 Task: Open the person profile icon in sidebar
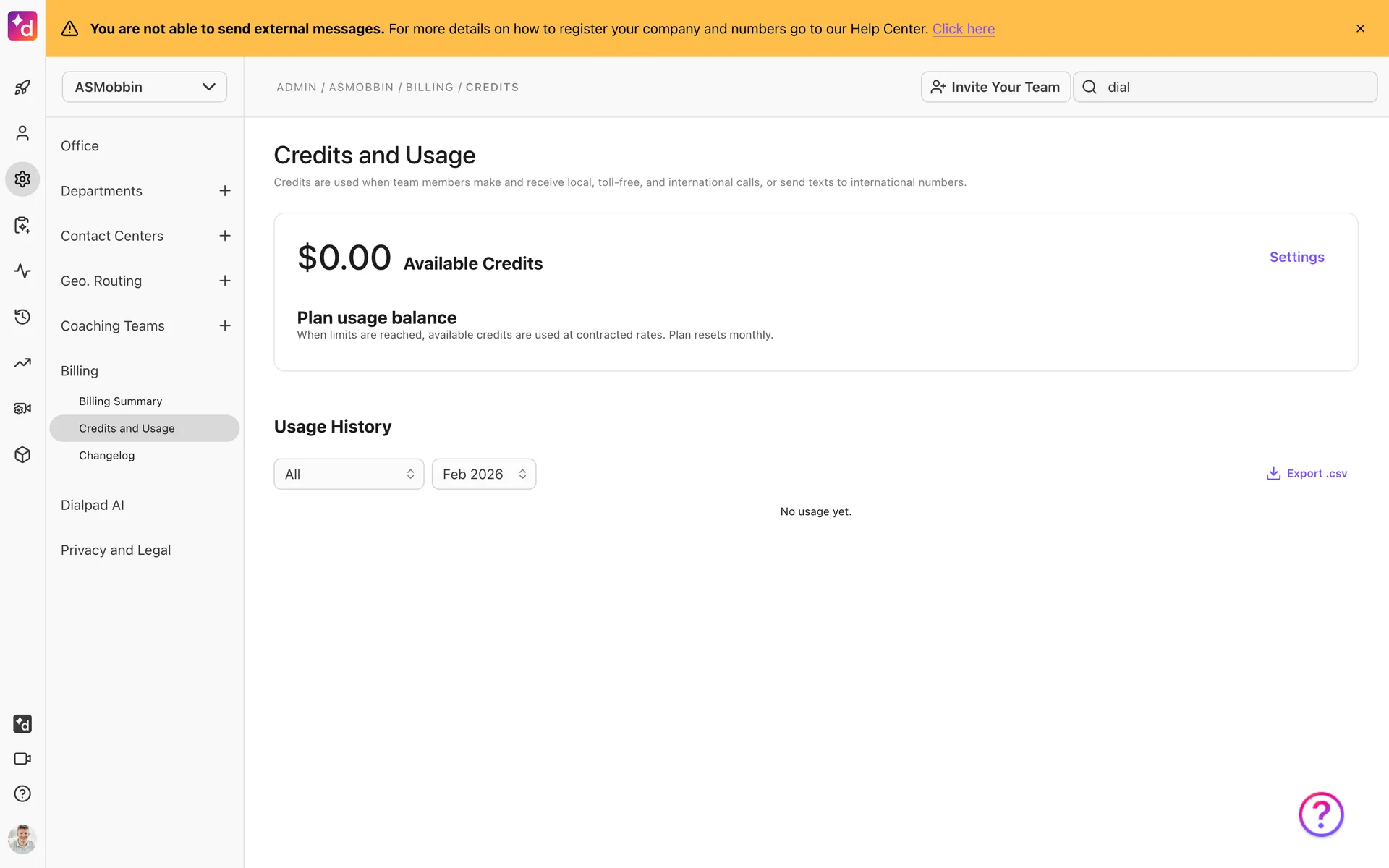tap(22, 133)
